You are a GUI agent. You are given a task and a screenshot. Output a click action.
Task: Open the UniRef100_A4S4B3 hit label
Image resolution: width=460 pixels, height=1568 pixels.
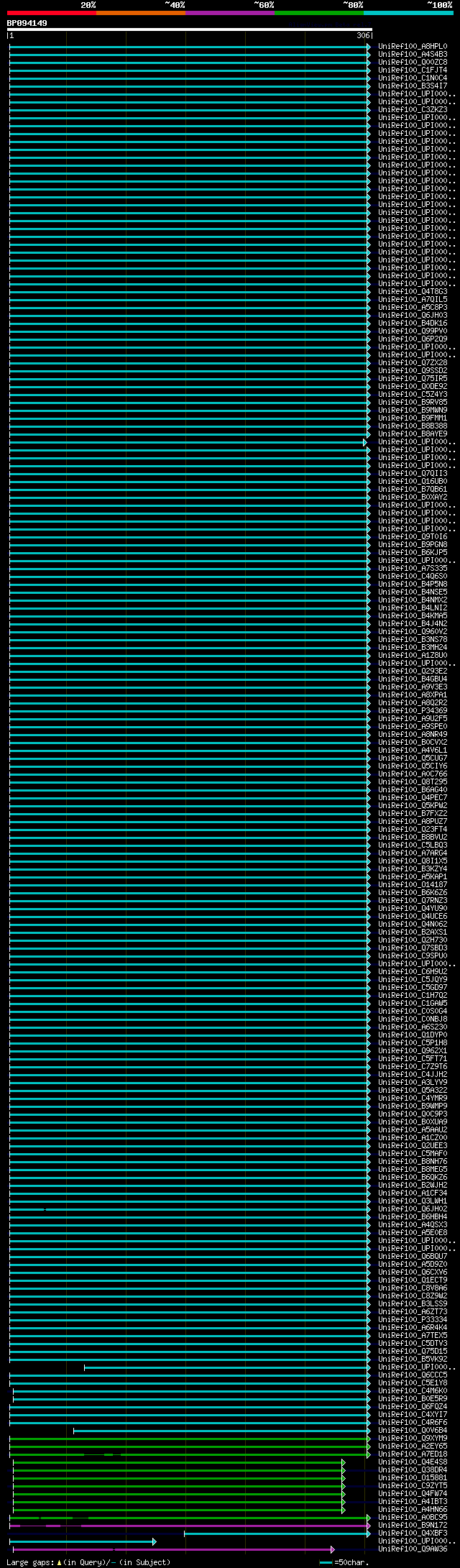413,54
